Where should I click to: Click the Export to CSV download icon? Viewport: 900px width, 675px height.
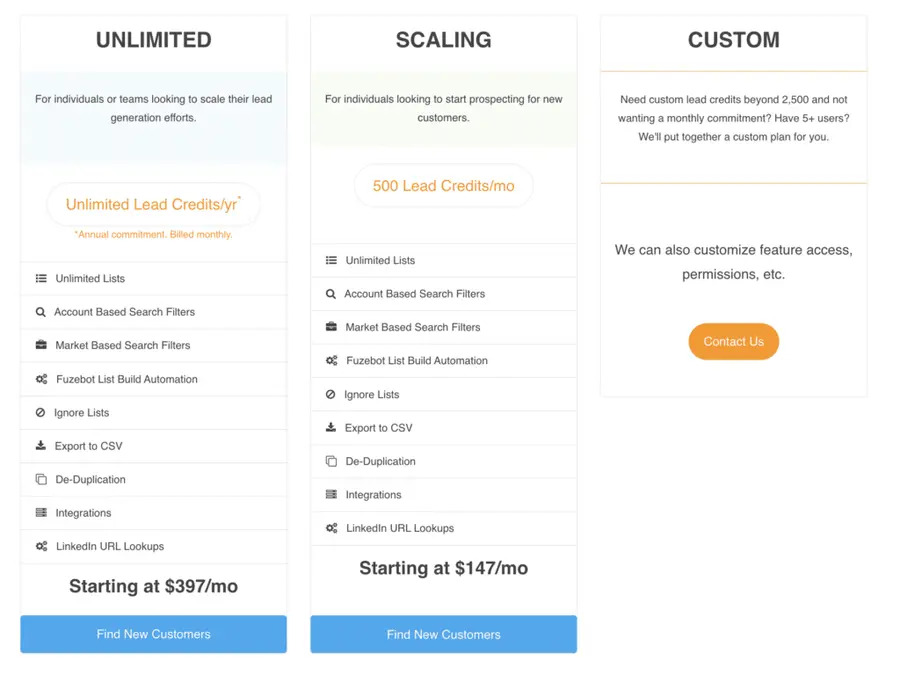coord(40,446)
